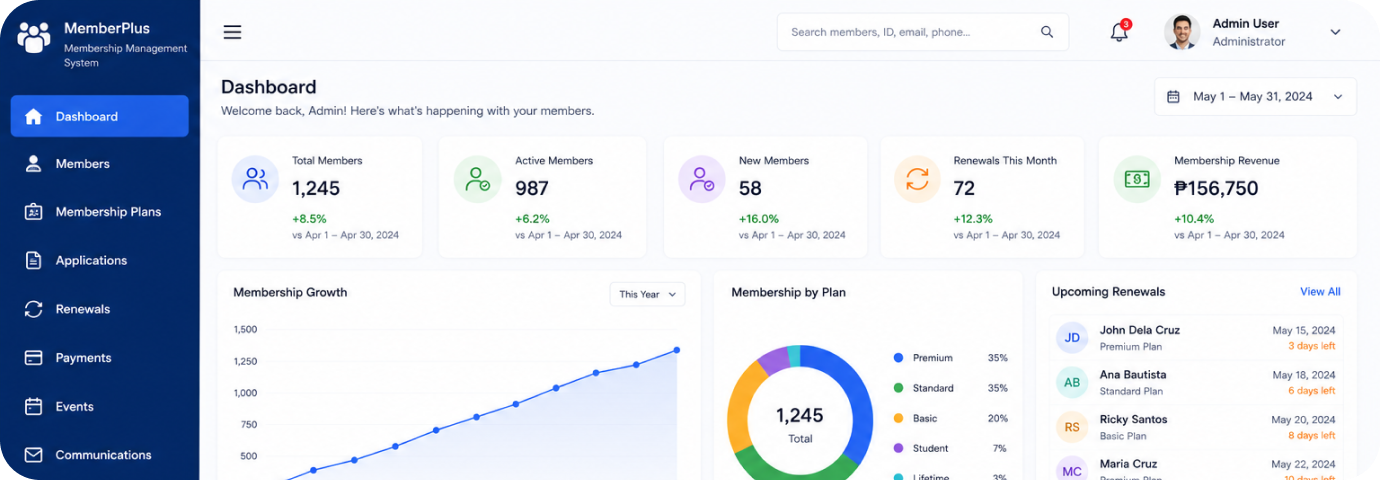Click the calendar icon in date range
Screen dimensions: 1380x480
[1173, 97]
